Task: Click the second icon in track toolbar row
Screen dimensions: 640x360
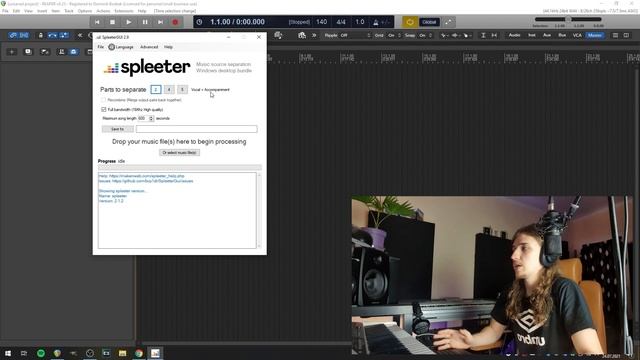Action: click(x=28, y=52)
